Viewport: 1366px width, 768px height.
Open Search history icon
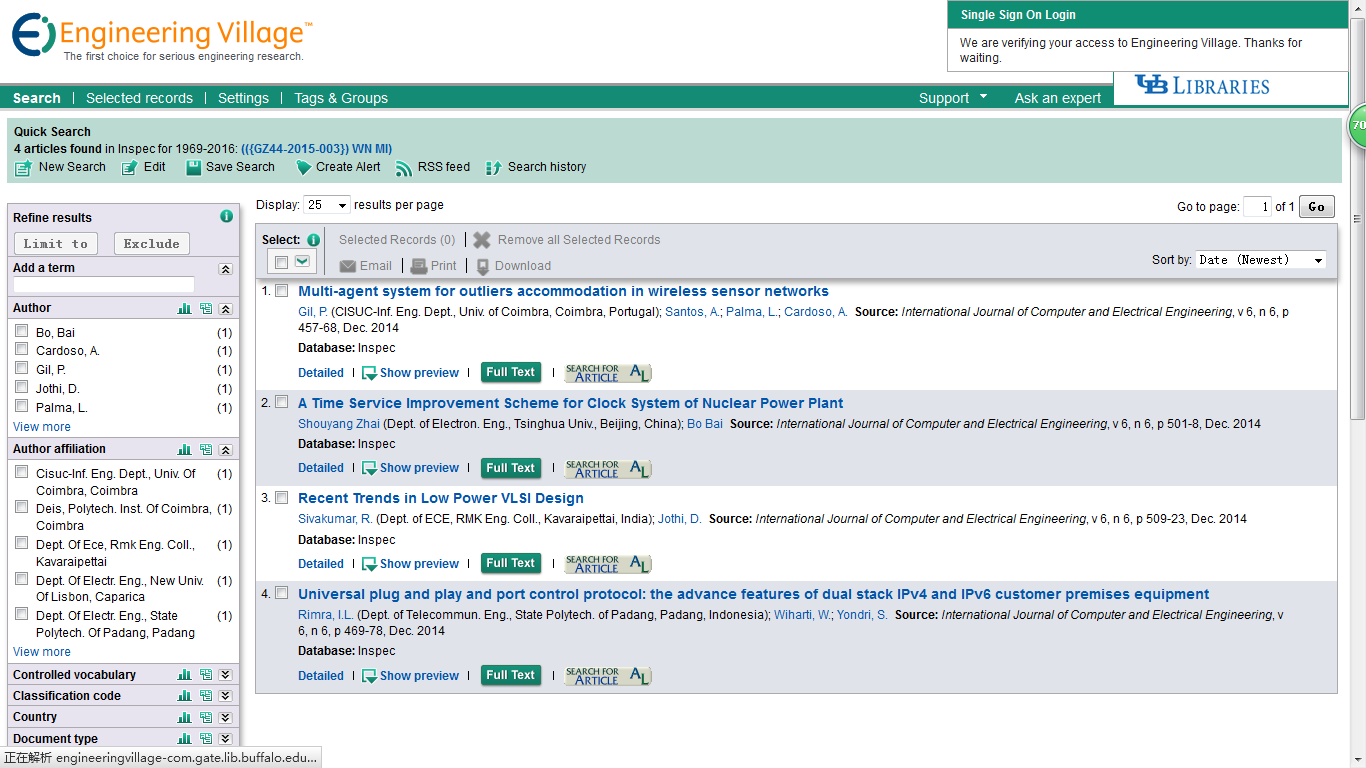(494, 168)
